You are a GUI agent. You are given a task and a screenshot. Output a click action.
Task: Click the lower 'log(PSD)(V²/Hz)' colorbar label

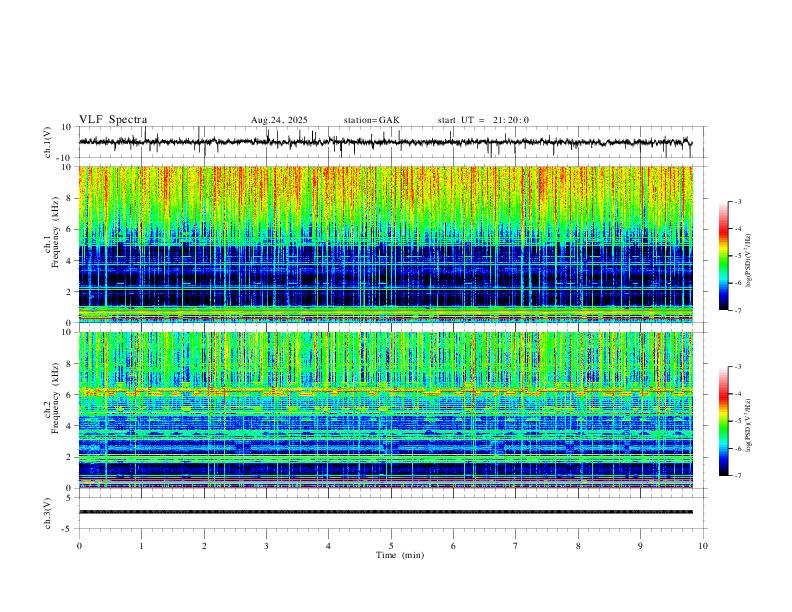pyautogui.click(x=748, y=425)
